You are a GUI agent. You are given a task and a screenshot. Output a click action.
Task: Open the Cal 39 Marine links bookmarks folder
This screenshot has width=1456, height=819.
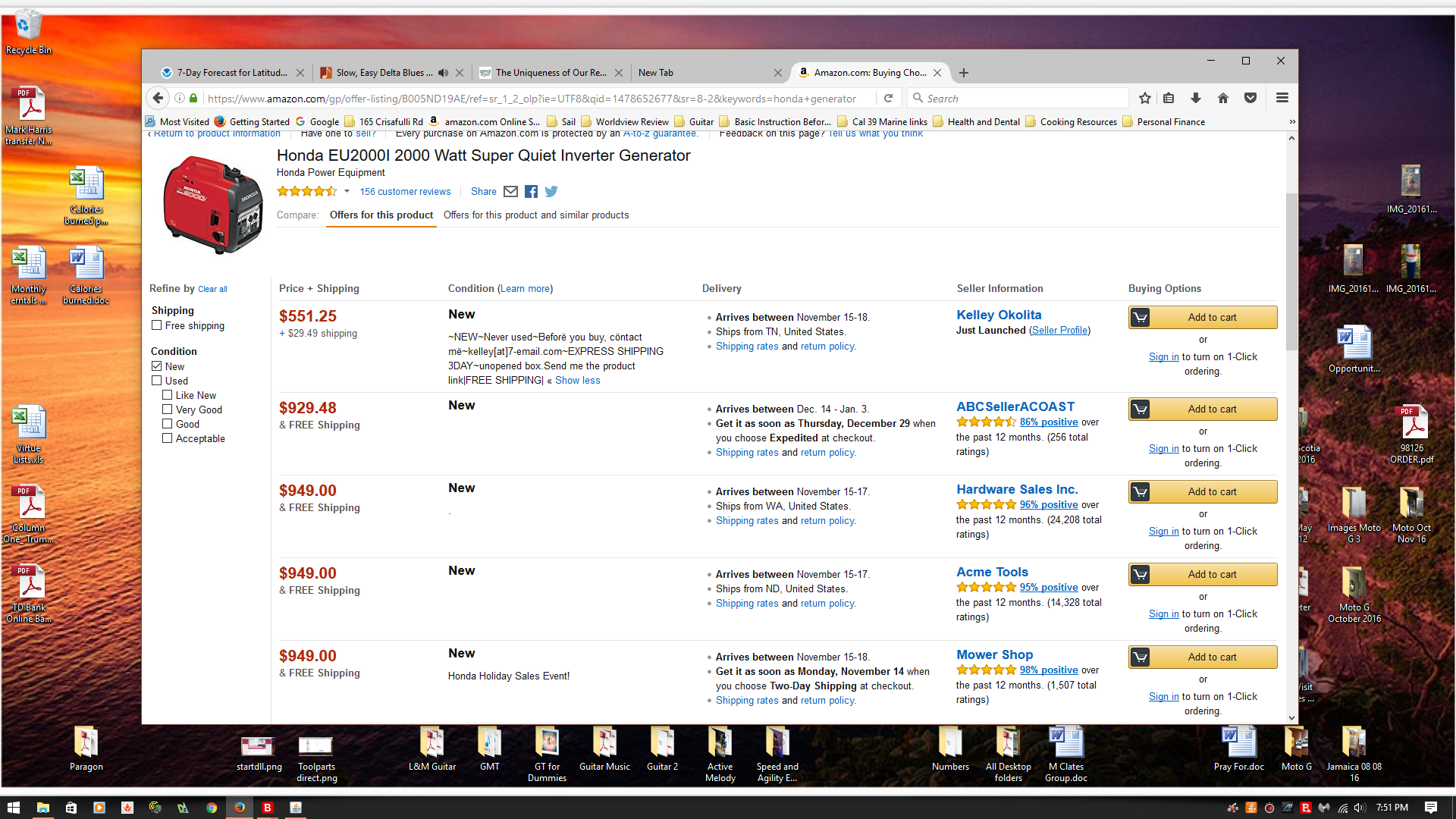[x=882, y=122]
